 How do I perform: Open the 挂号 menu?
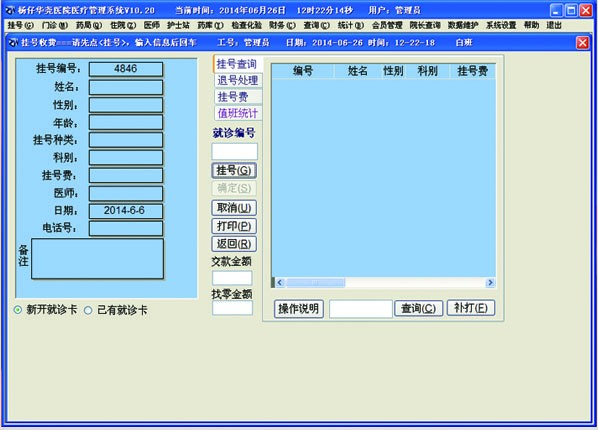click(21, 25)
